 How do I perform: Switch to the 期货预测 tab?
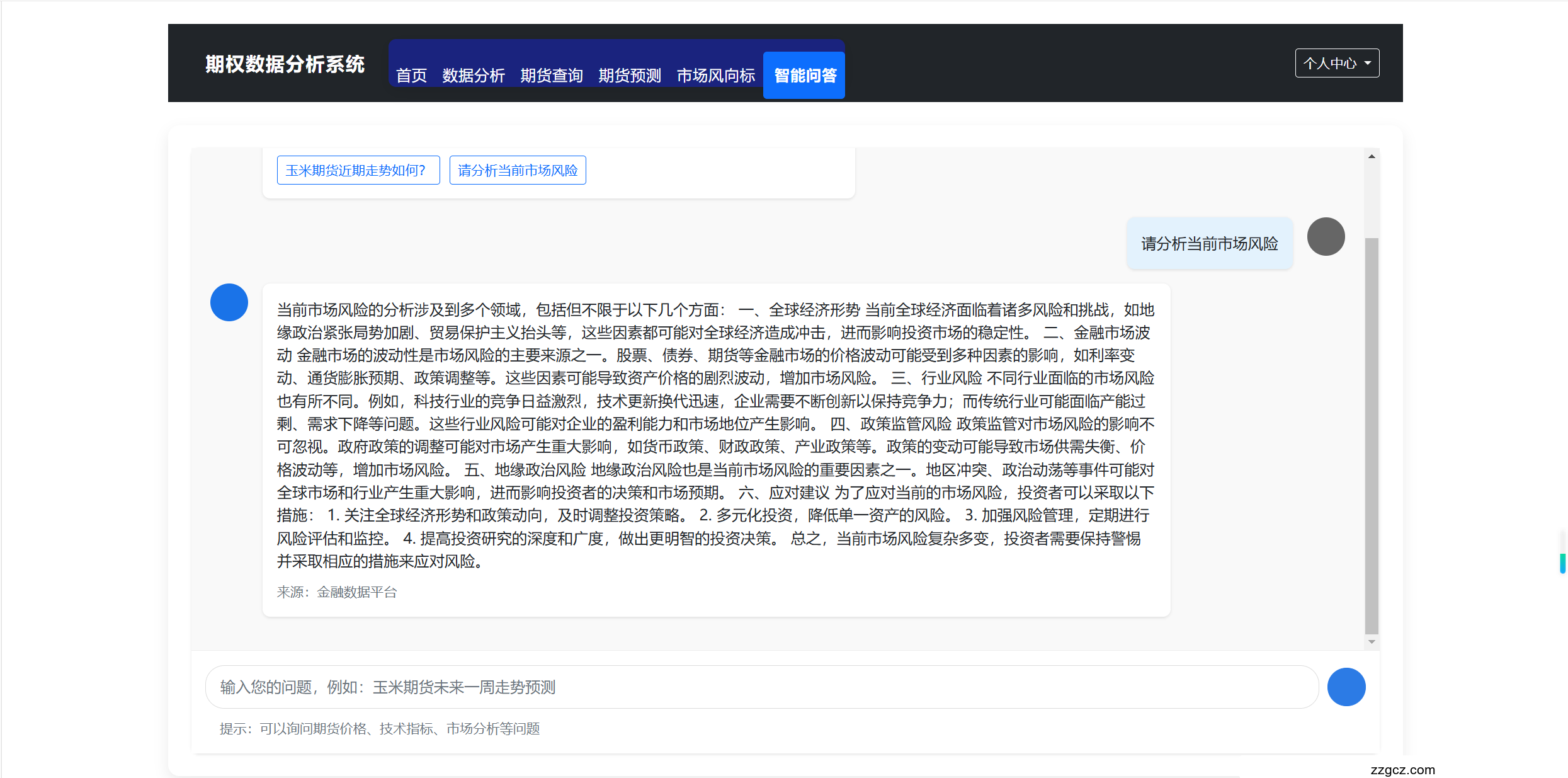point(629,75)
